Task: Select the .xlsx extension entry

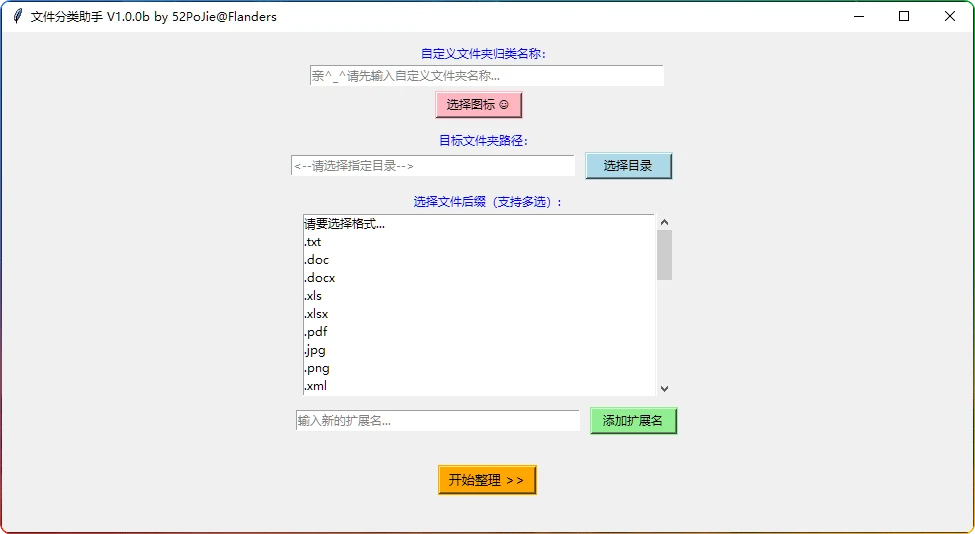Action: [x=479, y=315]
